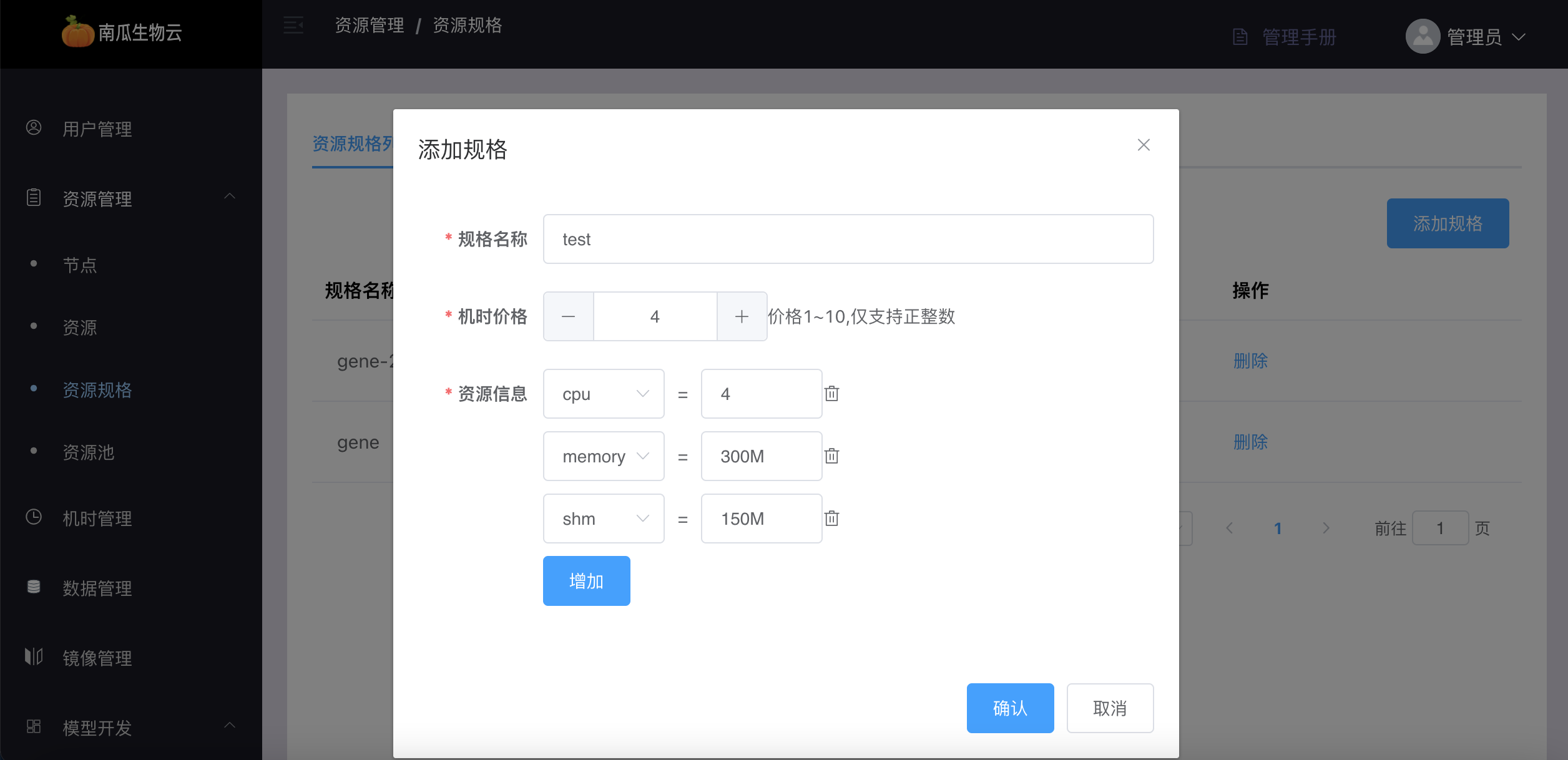Click the 模型开发 grid icon

point(34,726)
